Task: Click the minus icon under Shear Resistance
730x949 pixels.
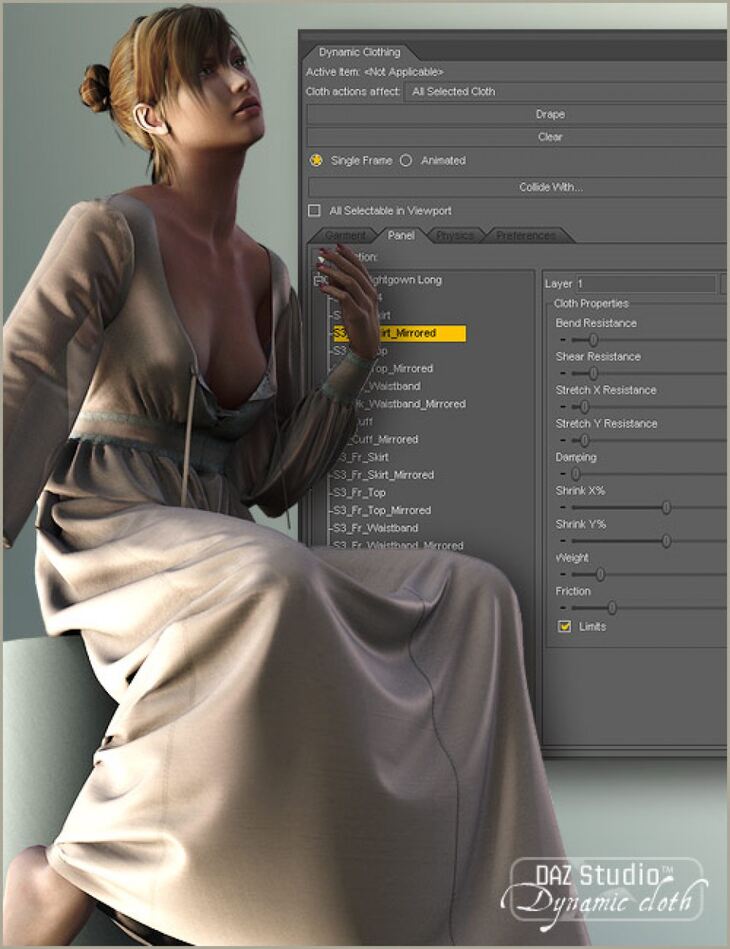Action: pos(563,374)
